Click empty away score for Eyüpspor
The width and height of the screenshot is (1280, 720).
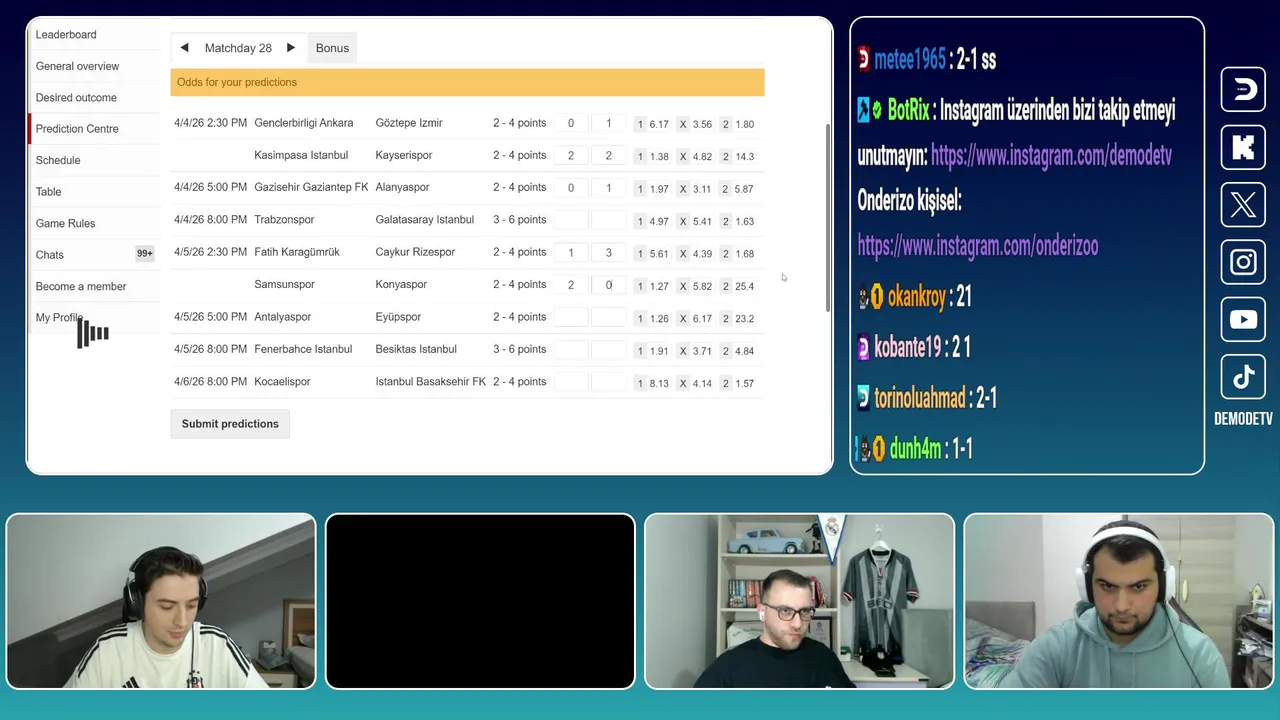pos(608,317)
